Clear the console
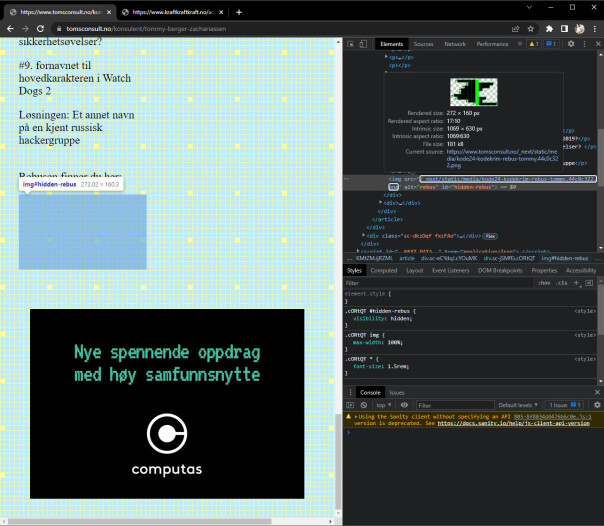Viewport: 604px width, 526px height. [364, 405]
